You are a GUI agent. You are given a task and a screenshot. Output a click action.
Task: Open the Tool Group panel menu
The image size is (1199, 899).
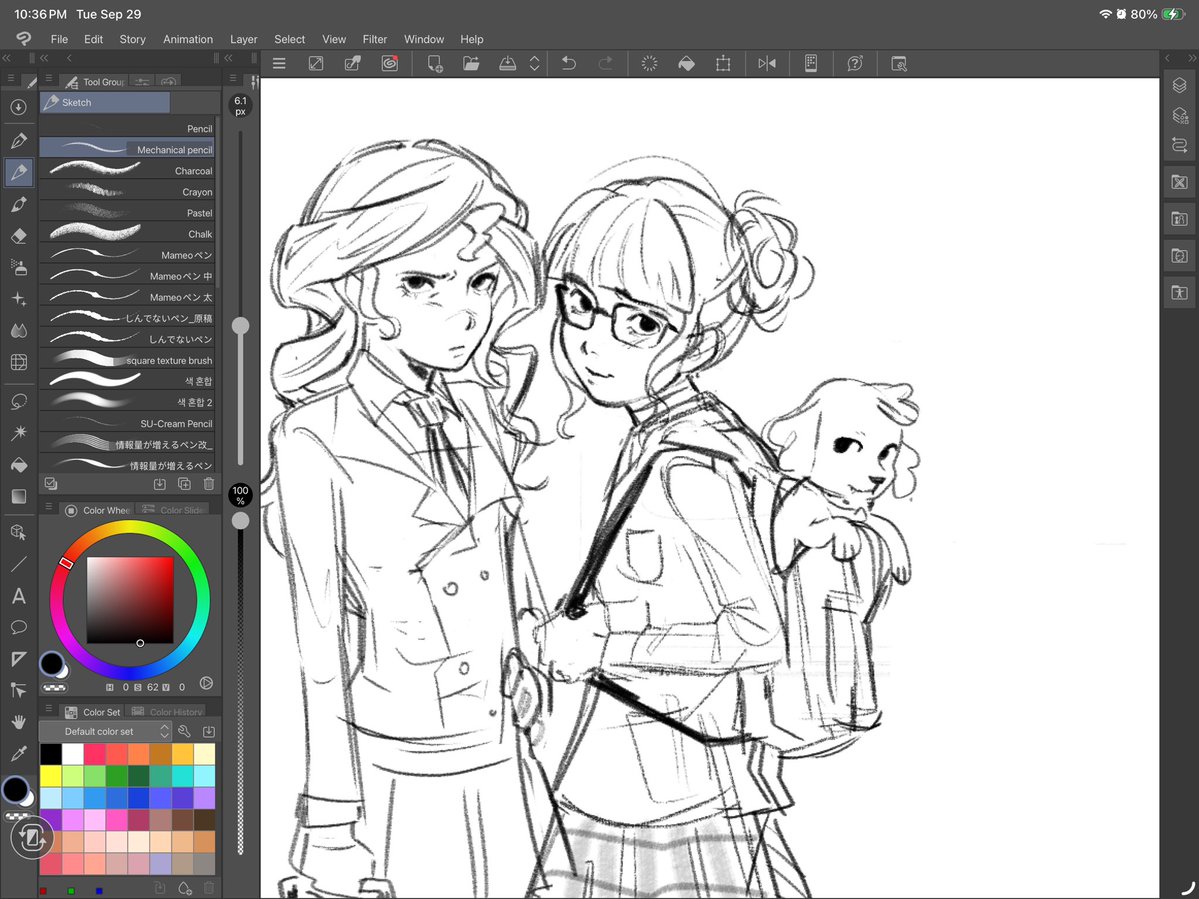49,79
